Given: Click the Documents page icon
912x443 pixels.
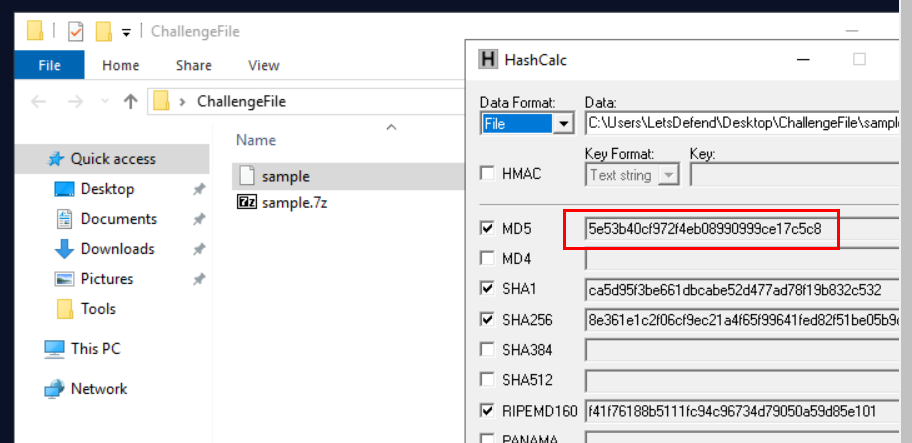Looking at the screenshot, I should pyautogui.click(x=64, y=219).
